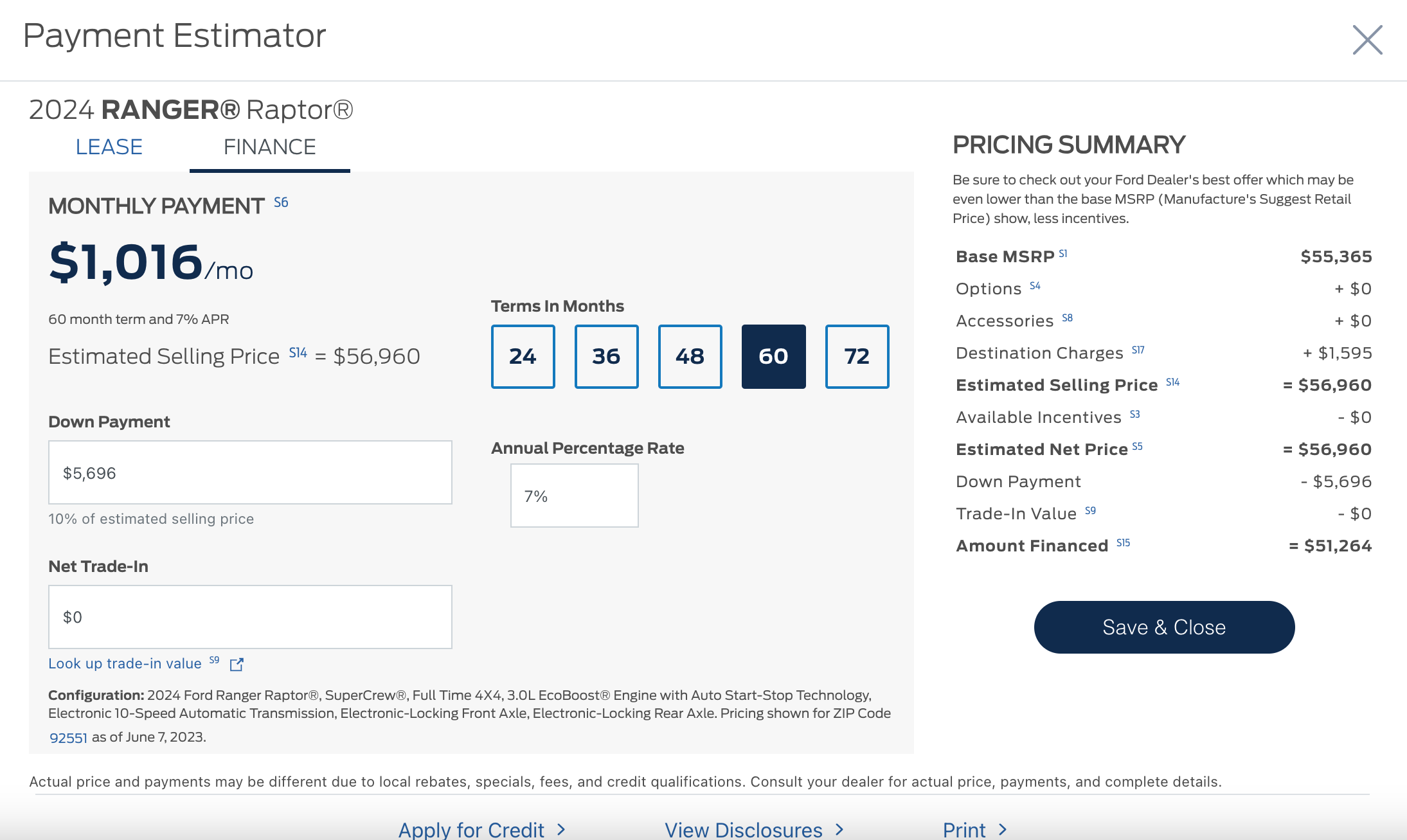Click the Annual Percentage Rate field

574,496
